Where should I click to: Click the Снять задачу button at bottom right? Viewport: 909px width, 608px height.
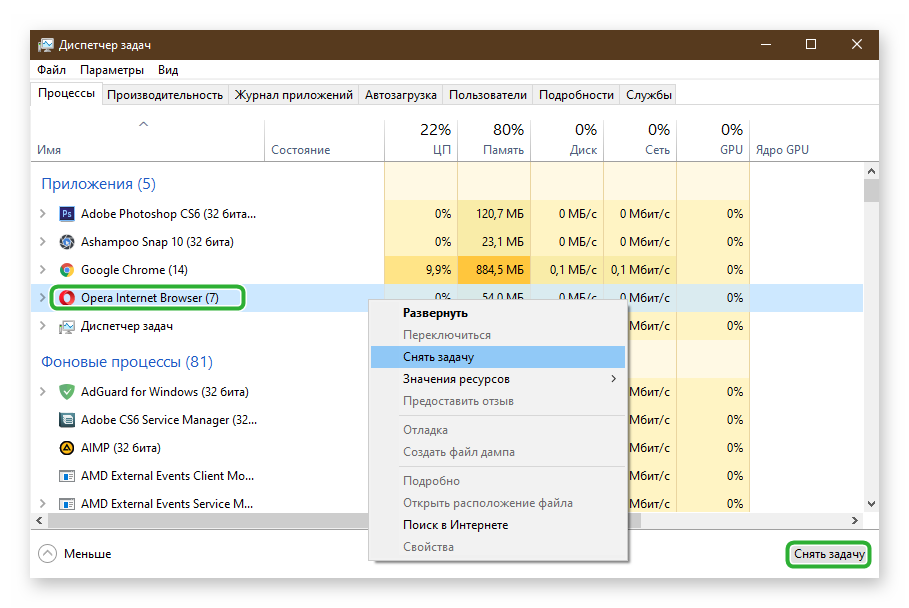(x=829, y=554)
